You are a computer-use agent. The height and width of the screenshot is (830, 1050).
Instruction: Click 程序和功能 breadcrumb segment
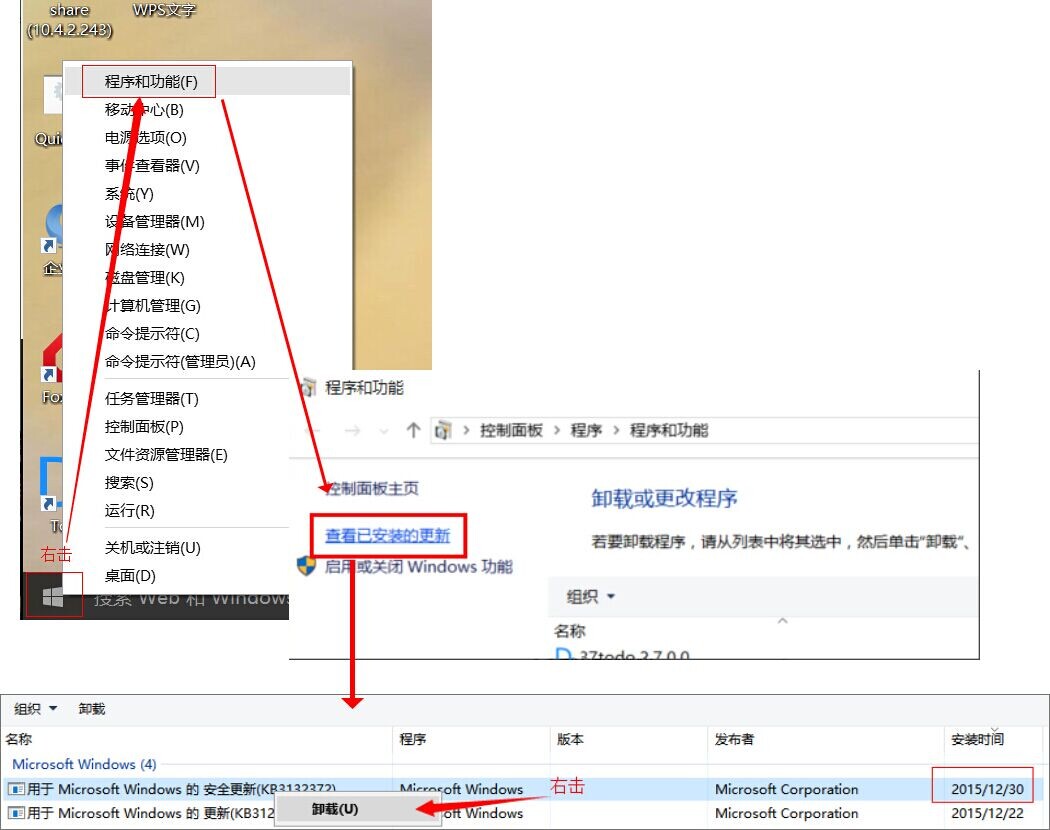point(669,430)
